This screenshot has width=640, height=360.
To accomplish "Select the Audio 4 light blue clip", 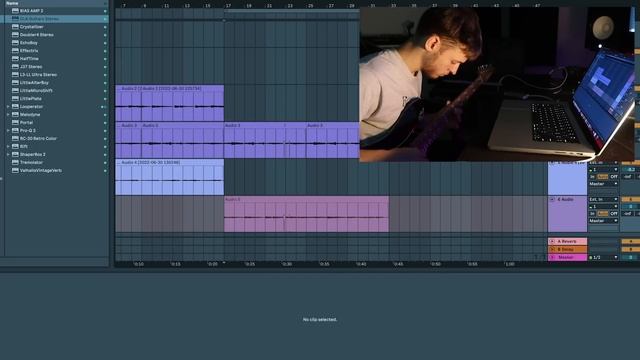I will (x=169, y=177).
